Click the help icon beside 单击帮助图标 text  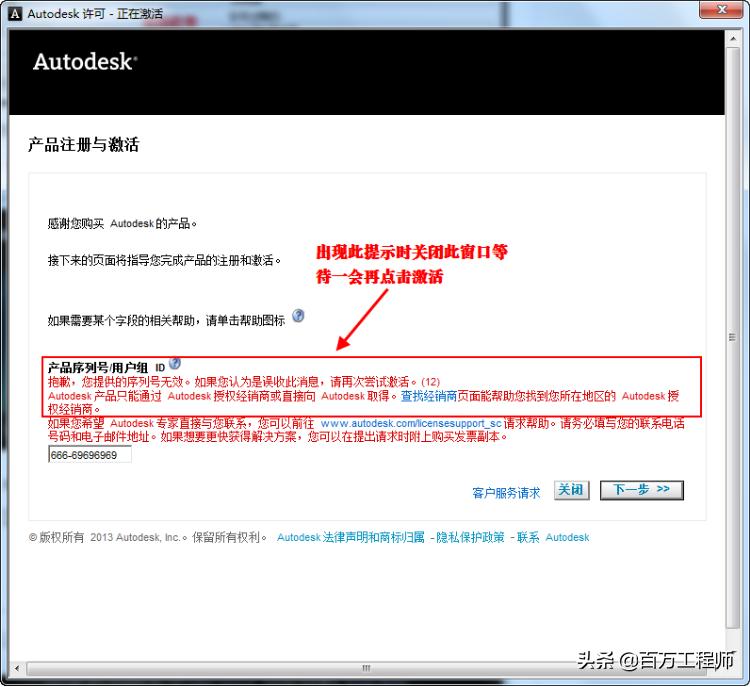[x=298, y=316]
